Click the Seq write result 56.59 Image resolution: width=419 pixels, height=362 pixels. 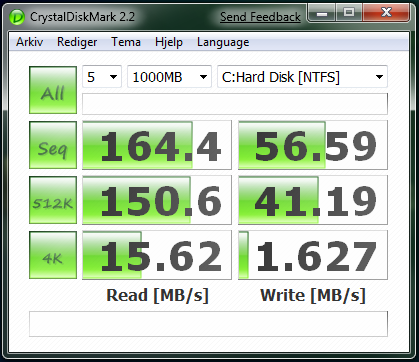pos(313,145)
